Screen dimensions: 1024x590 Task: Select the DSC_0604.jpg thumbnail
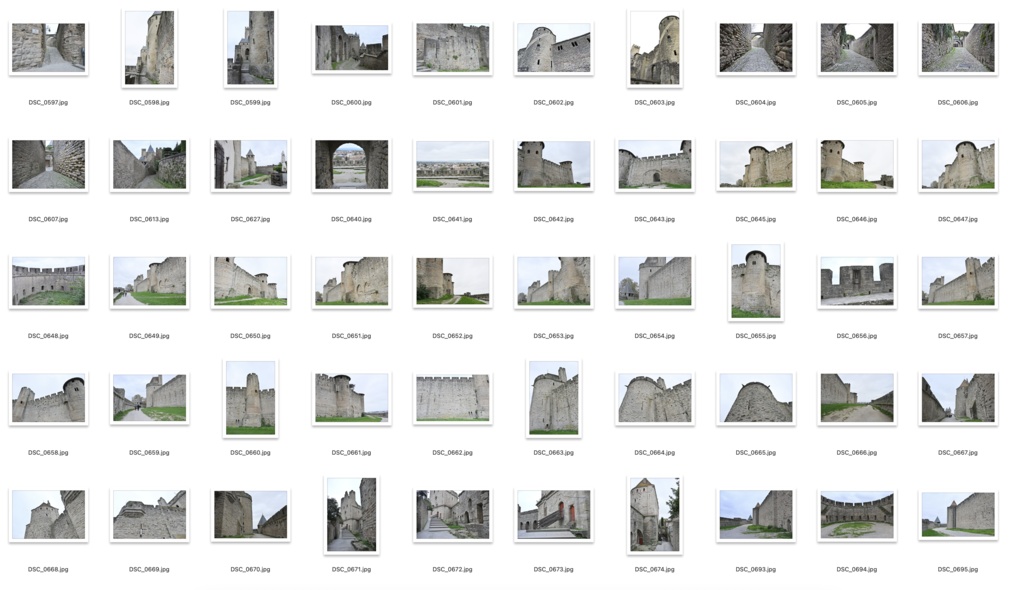pyautogui.click(x=756, y=48)
